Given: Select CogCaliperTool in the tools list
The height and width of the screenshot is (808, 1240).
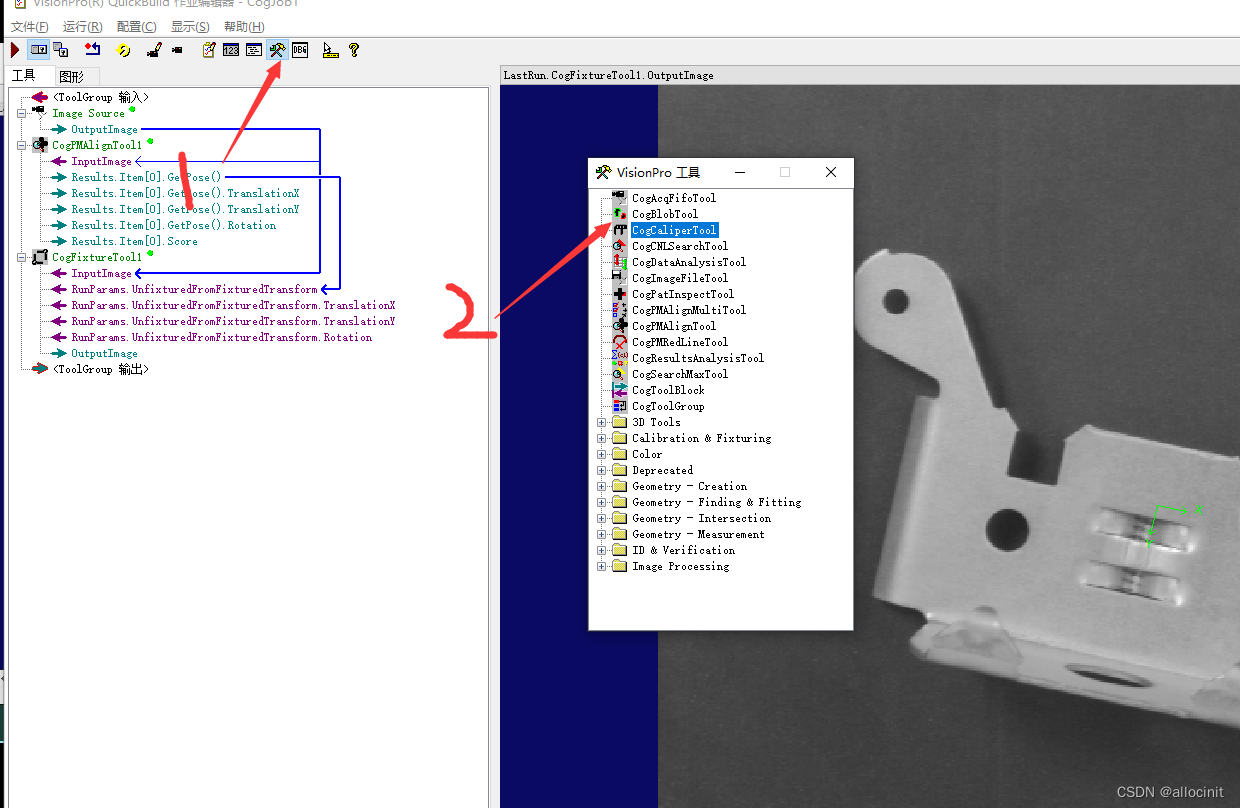Looking at the screenshot, I should [x=674, y=230].
